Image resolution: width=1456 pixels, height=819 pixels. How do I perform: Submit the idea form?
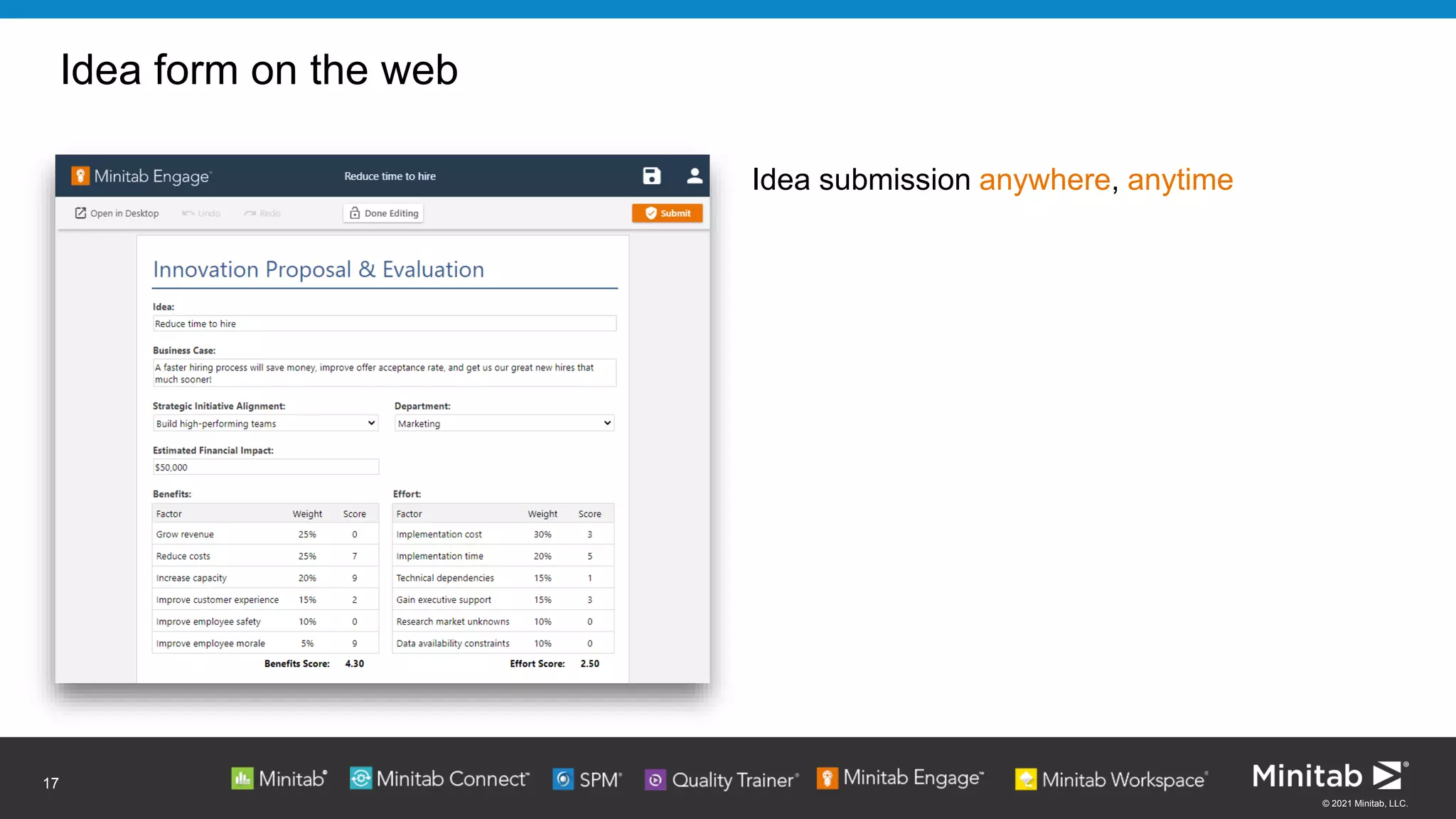[x=667, y=213]
